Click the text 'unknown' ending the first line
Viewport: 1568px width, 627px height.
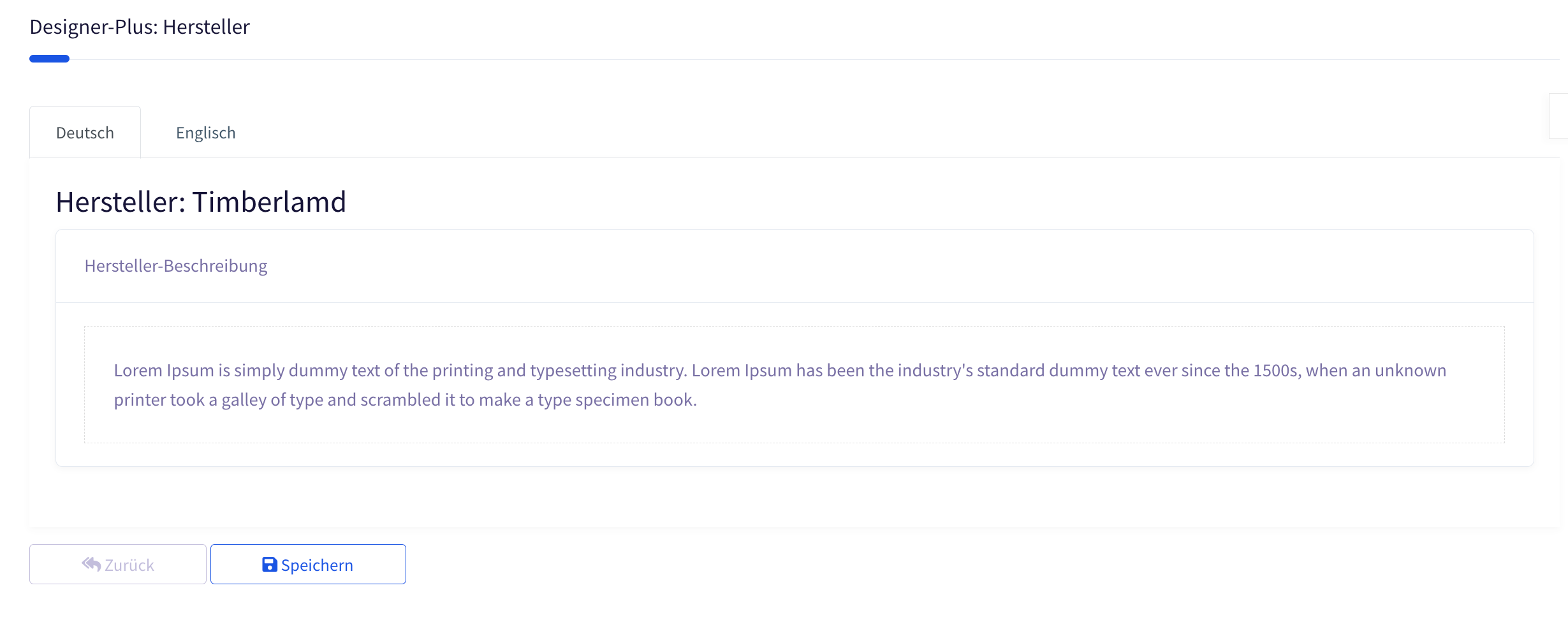click(x=1410, y=371)
